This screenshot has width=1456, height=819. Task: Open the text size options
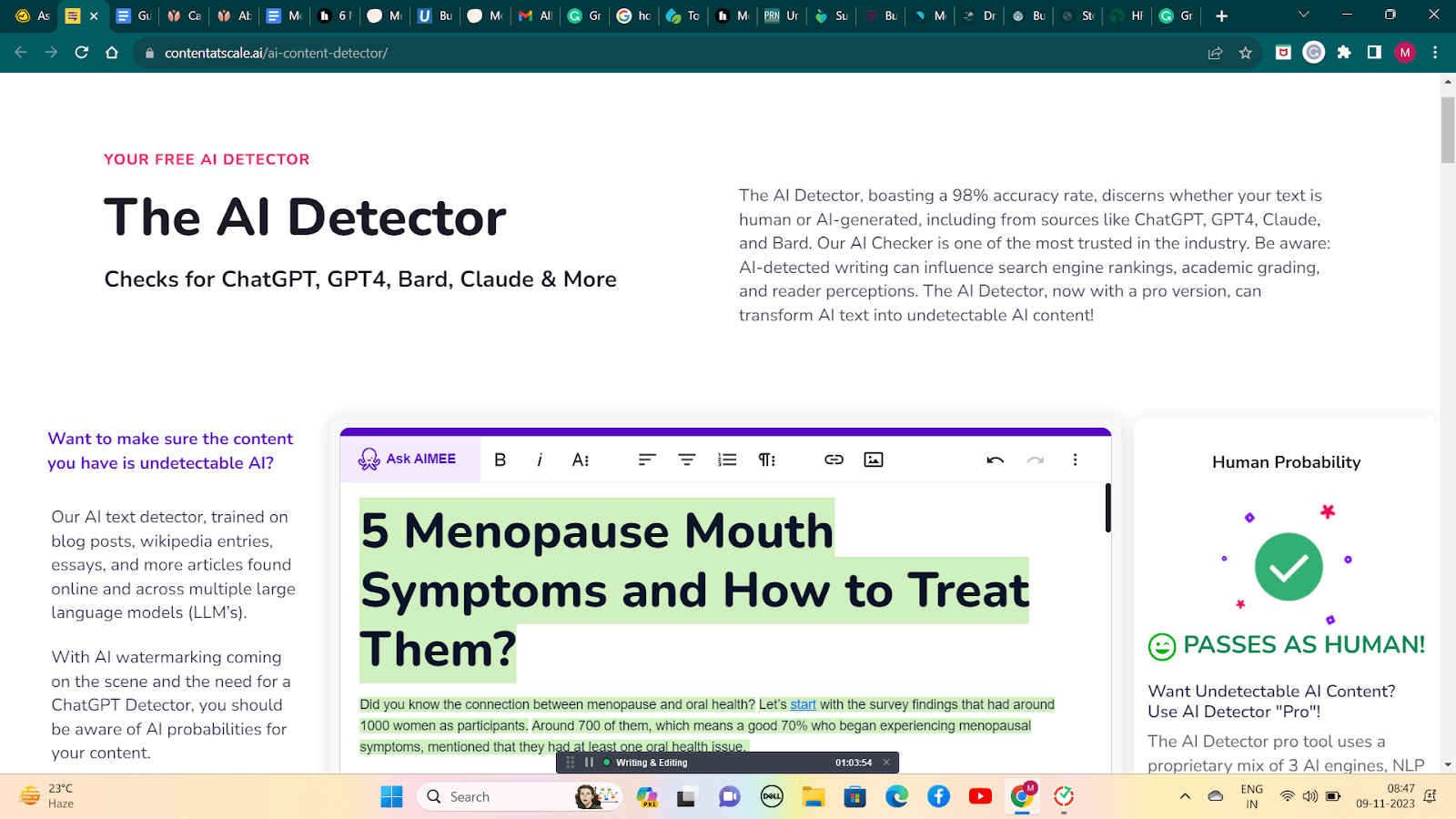point(580,459)
